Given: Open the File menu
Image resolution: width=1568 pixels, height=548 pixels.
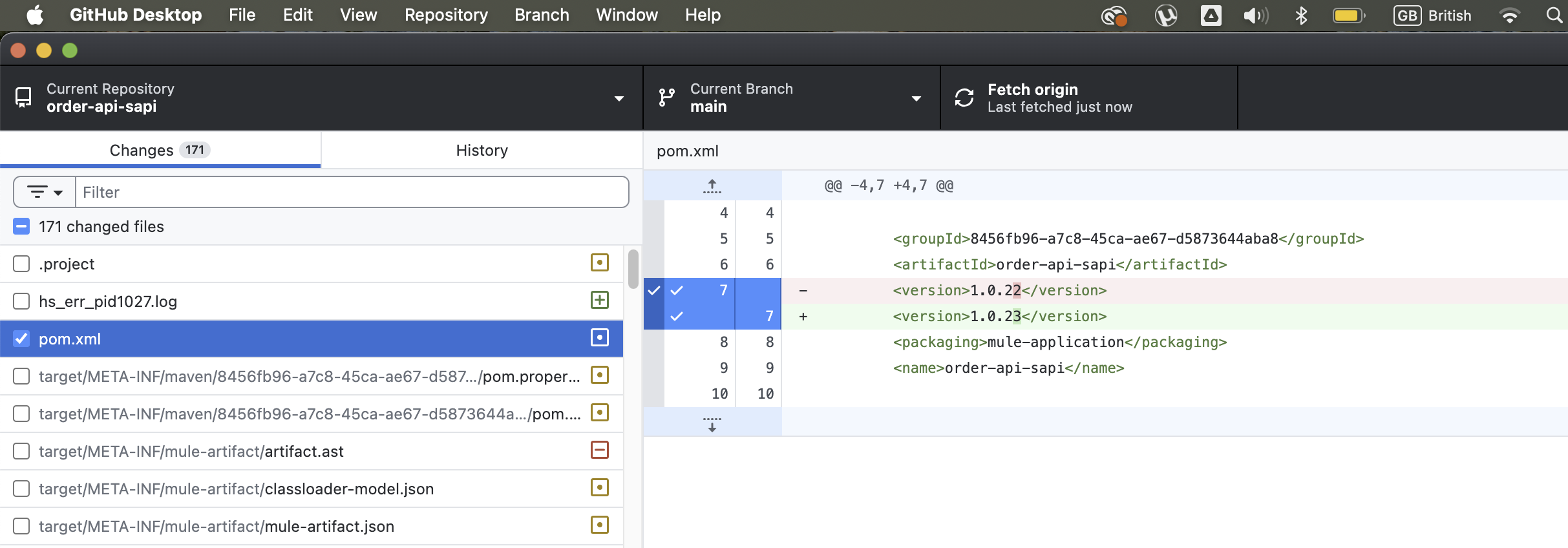Looking at the screenshot, I should coord(242,15).
